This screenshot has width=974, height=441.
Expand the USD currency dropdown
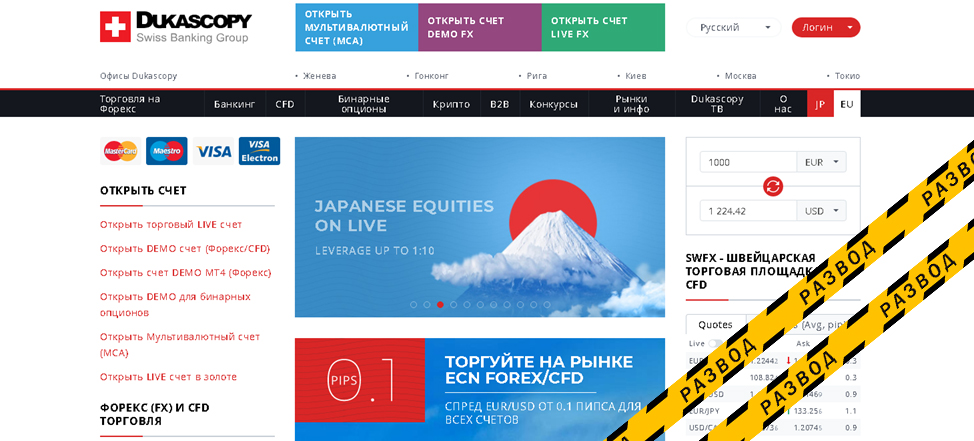(821, 211)
